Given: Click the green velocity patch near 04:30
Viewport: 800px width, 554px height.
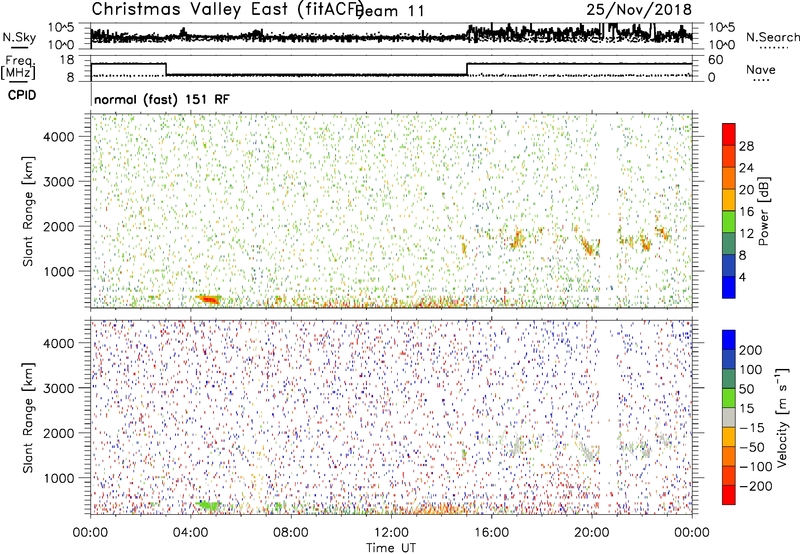Looking at the screenshot, I should [209, 506].
